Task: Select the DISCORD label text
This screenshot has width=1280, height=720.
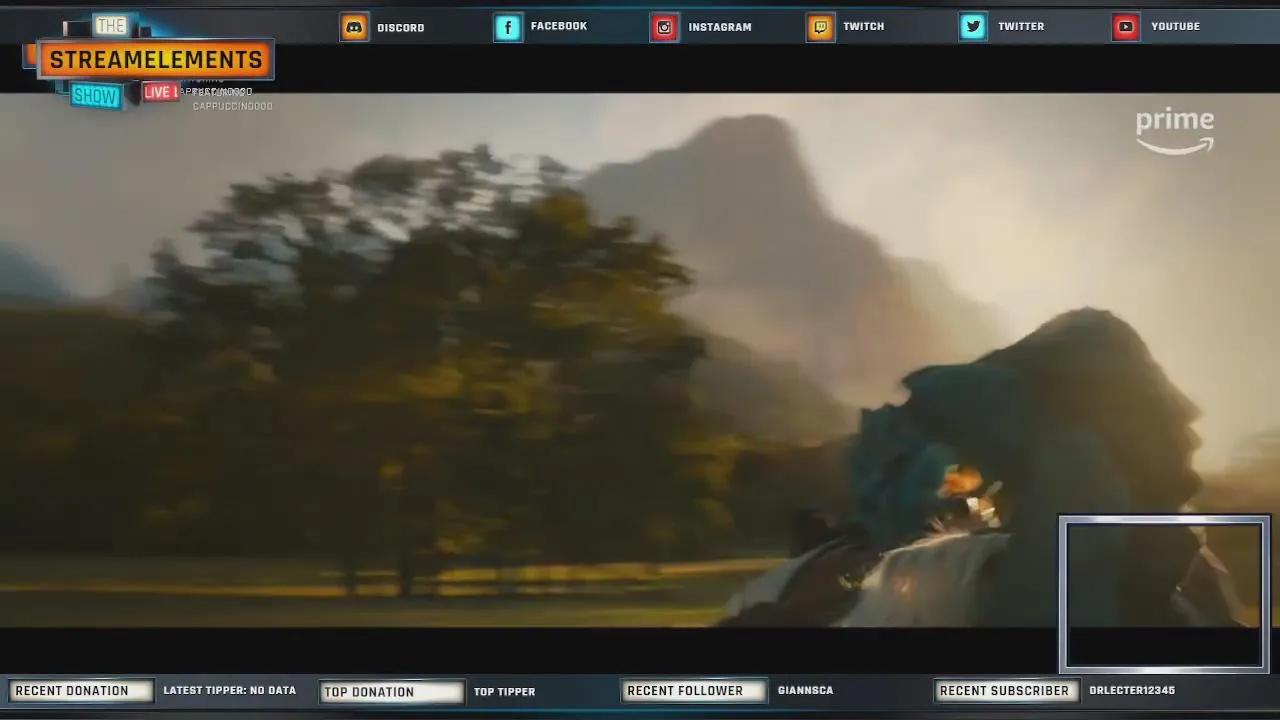Action: [x=401, y=28]
